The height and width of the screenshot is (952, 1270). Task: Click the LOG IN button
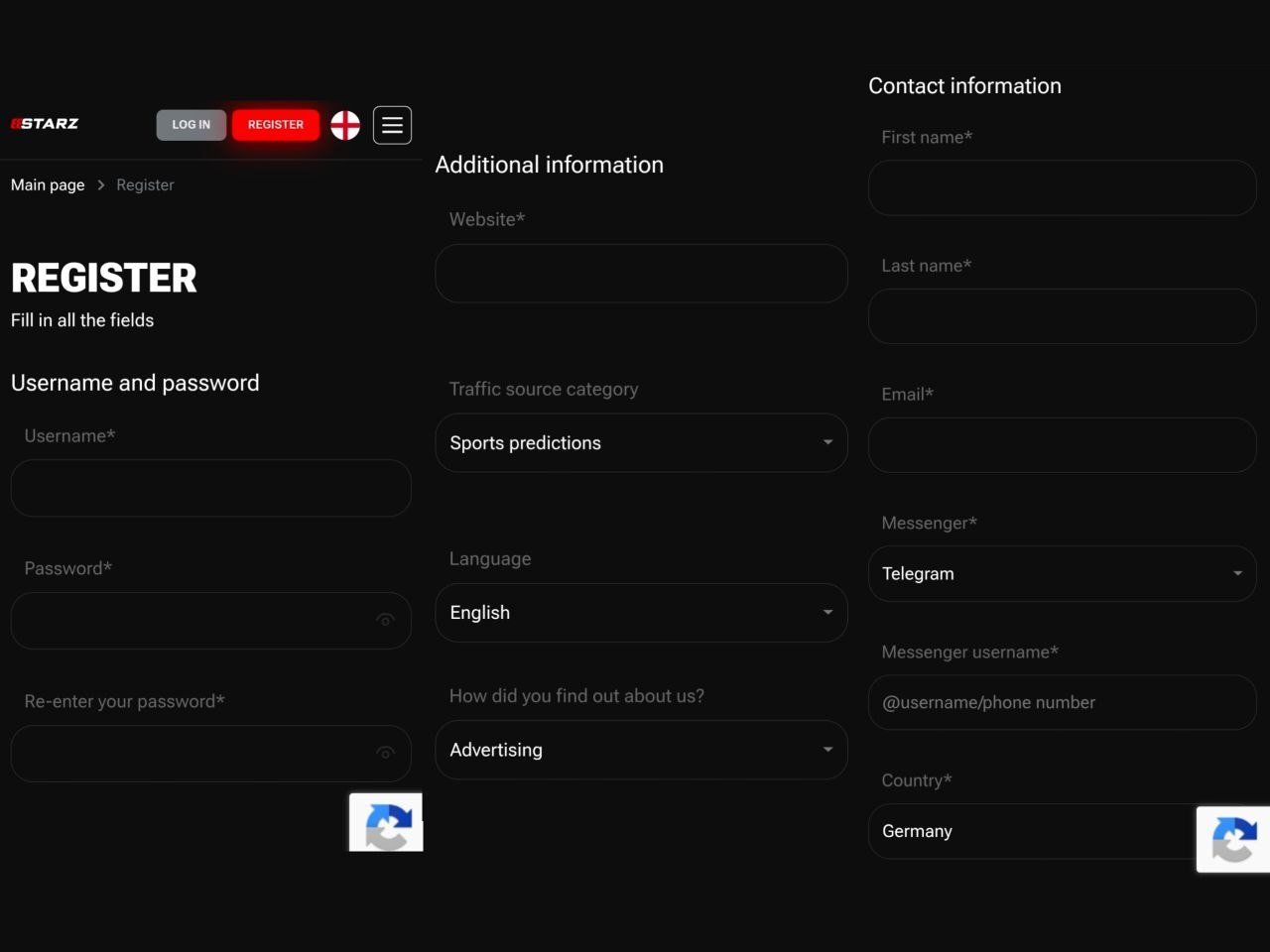pyautogui.click(x=191, y=125)
